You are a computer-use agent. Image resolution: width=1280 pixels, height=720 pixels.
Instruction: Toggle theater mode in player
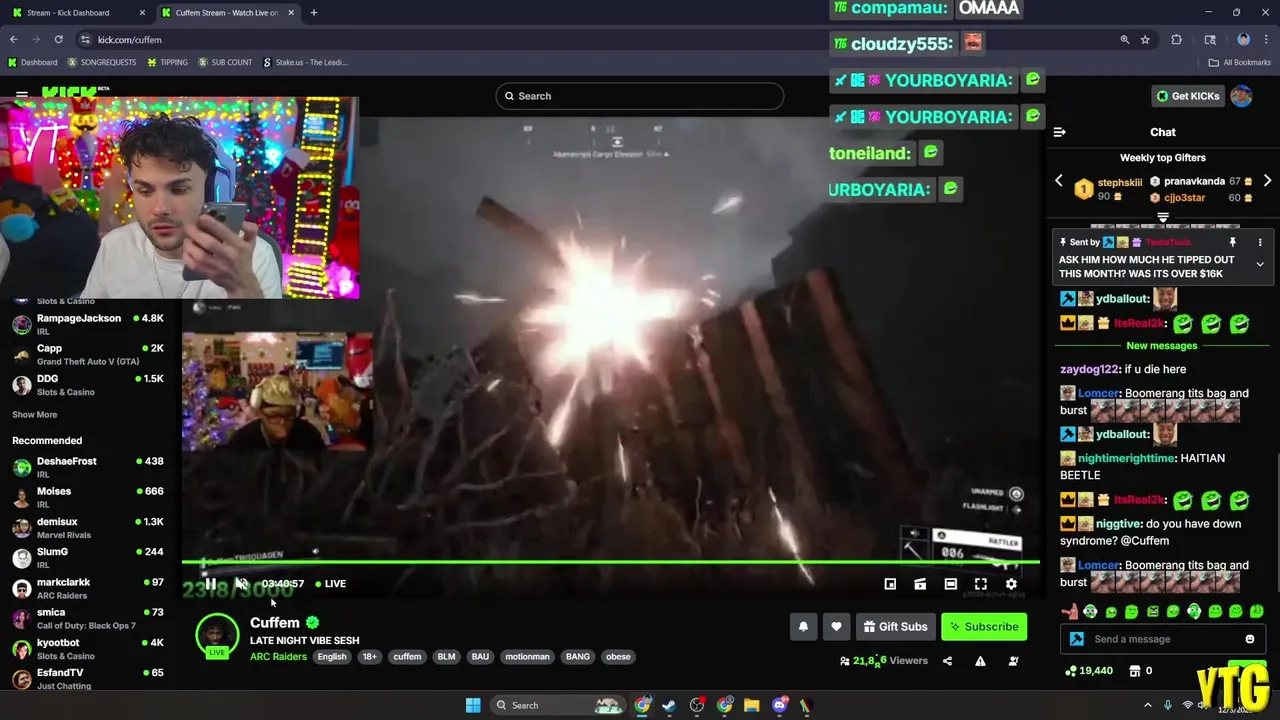click(x=951, y=584)
